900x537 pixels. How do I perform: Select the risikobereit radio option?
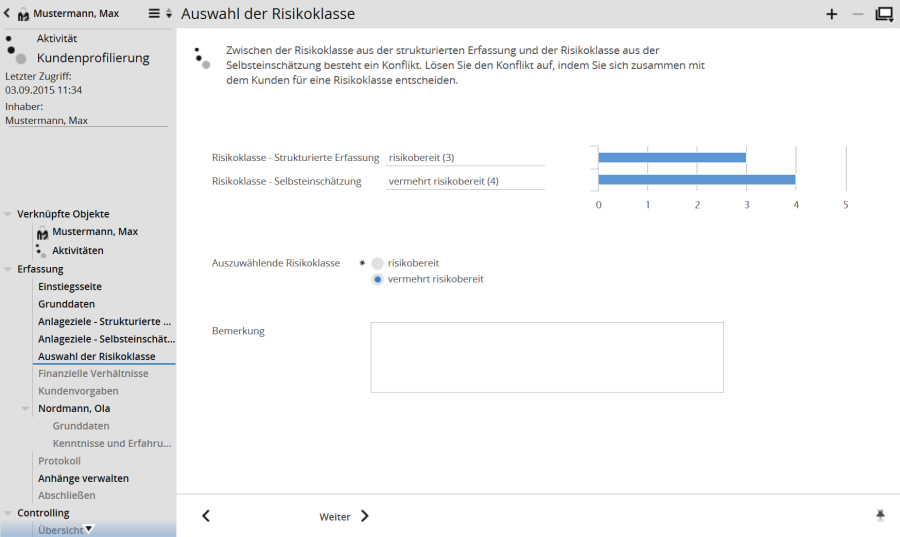click(x=377, y=263)
